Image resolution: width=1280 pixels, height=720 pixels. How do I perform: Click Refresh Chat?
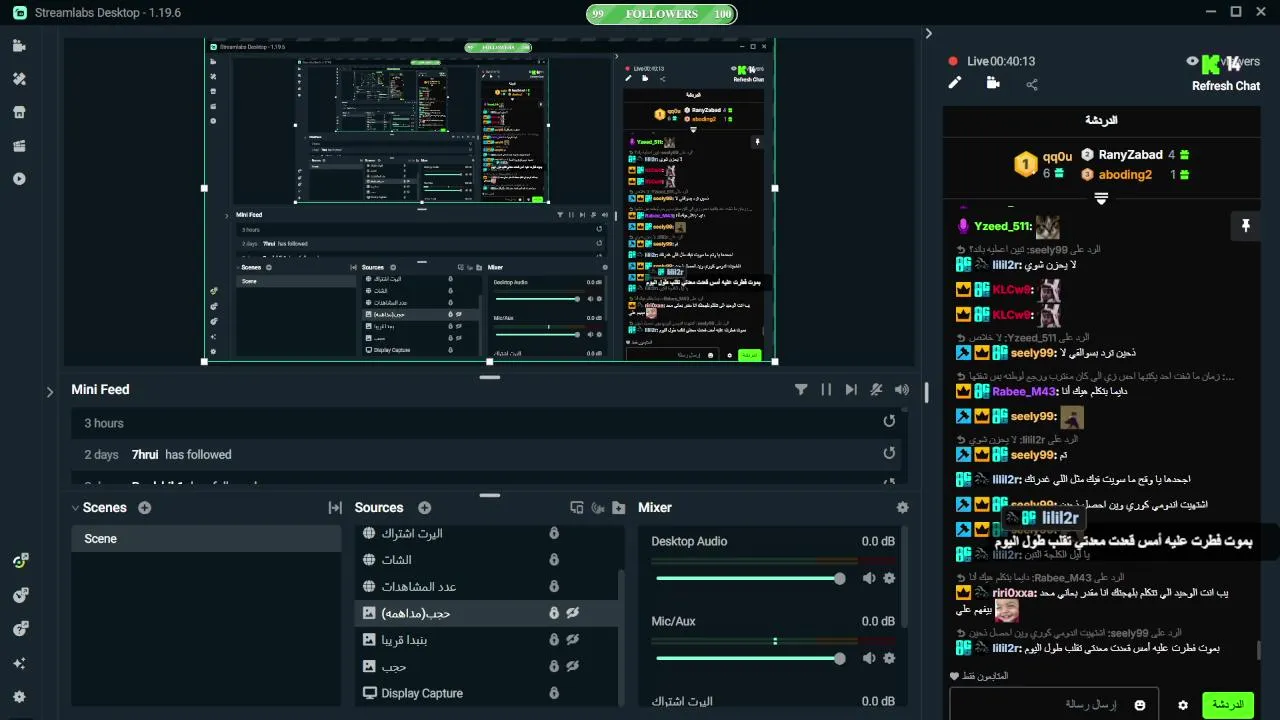(1225, 86)
